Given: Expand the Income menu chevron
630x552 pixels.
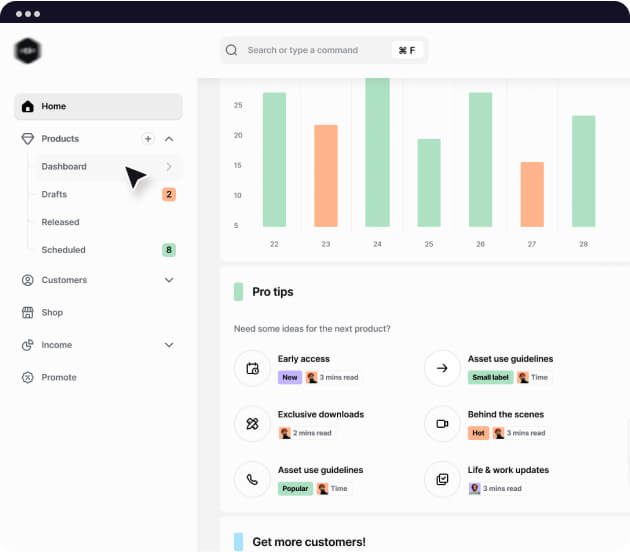Looking at the screenshot, I should [169, 345].
